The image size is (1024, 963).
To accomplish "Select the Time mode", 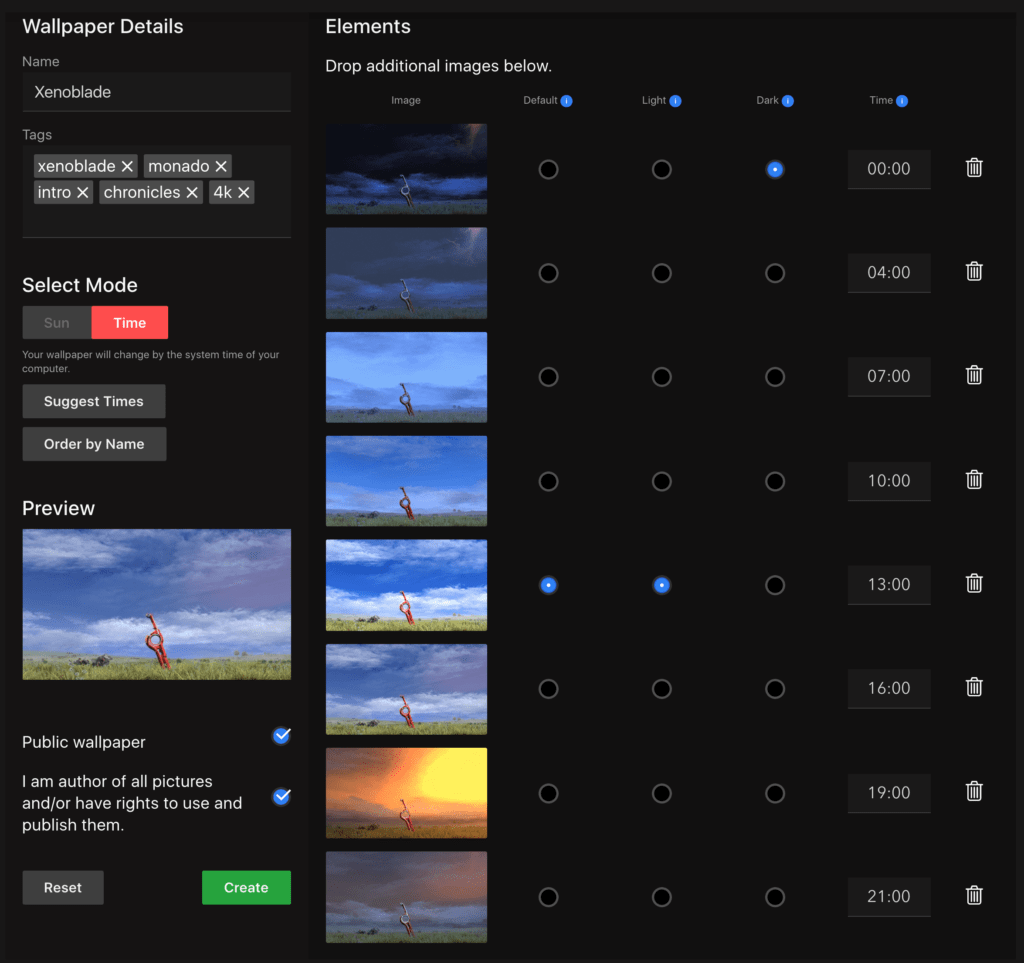I will point(129,323).
